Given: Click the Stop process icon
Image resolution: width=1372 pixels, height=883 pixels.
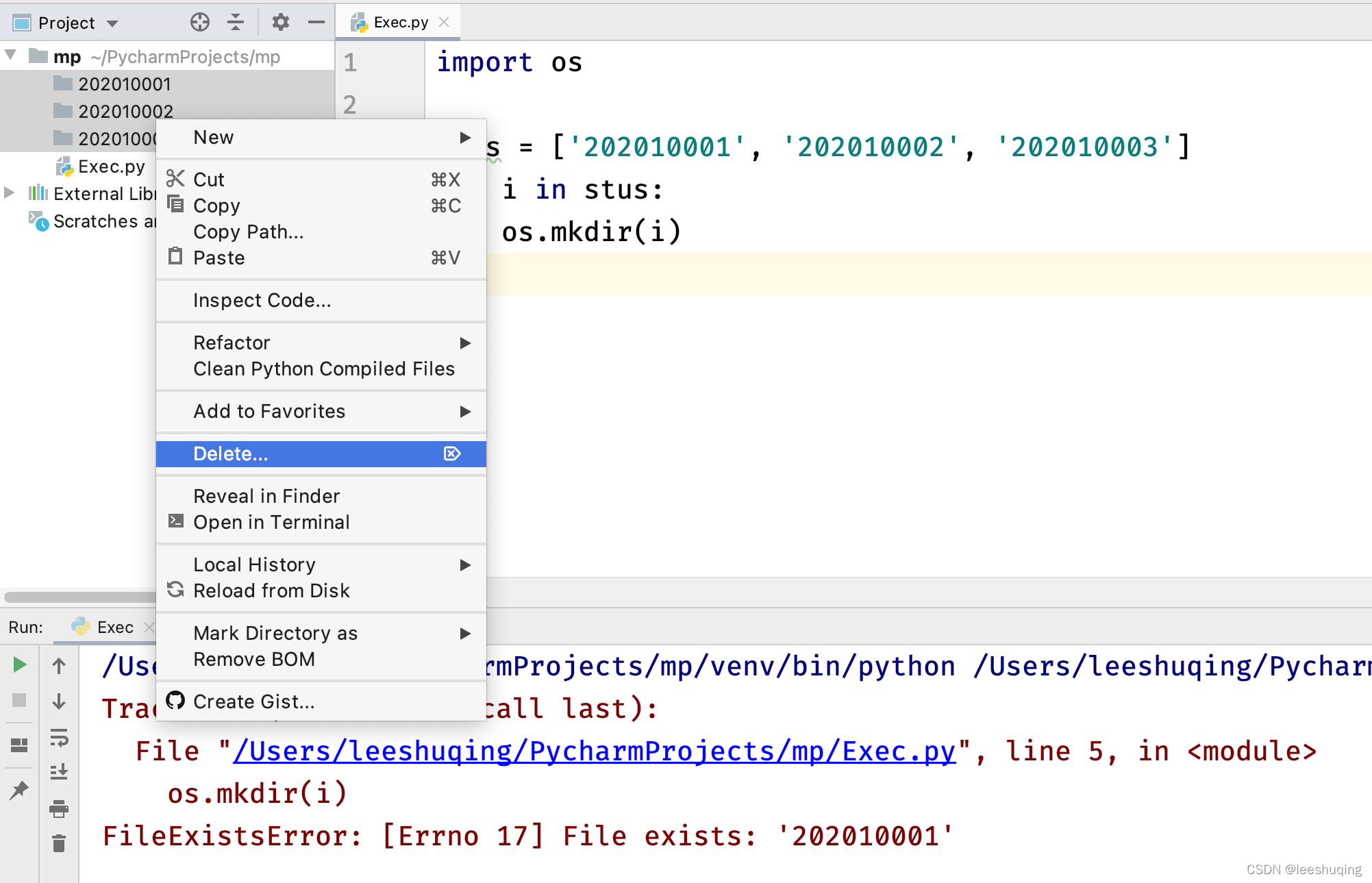Looking at the screenshot, I should click(19, 700).
